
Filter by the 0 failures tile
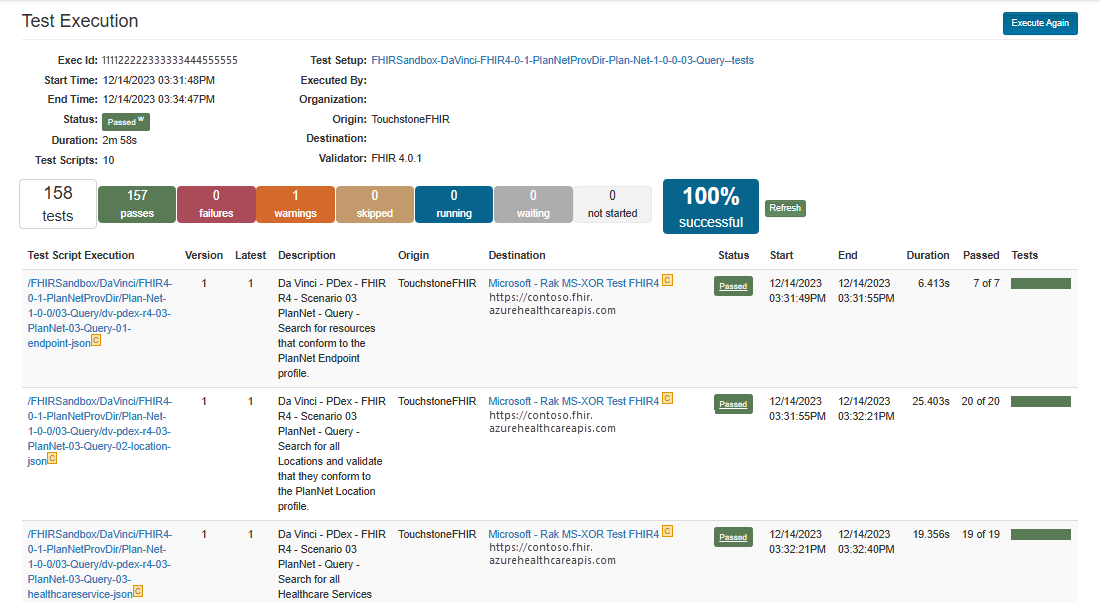point(216,204)
